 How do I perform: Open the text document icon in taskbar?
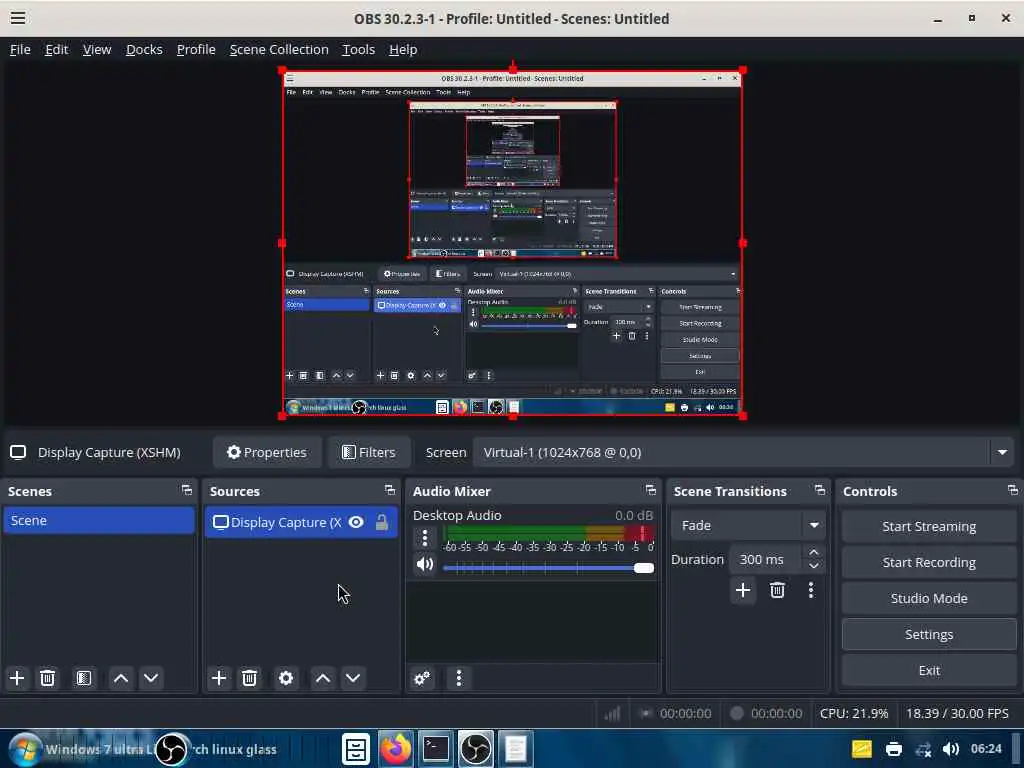pyautogui.click(x=515, y=748)
